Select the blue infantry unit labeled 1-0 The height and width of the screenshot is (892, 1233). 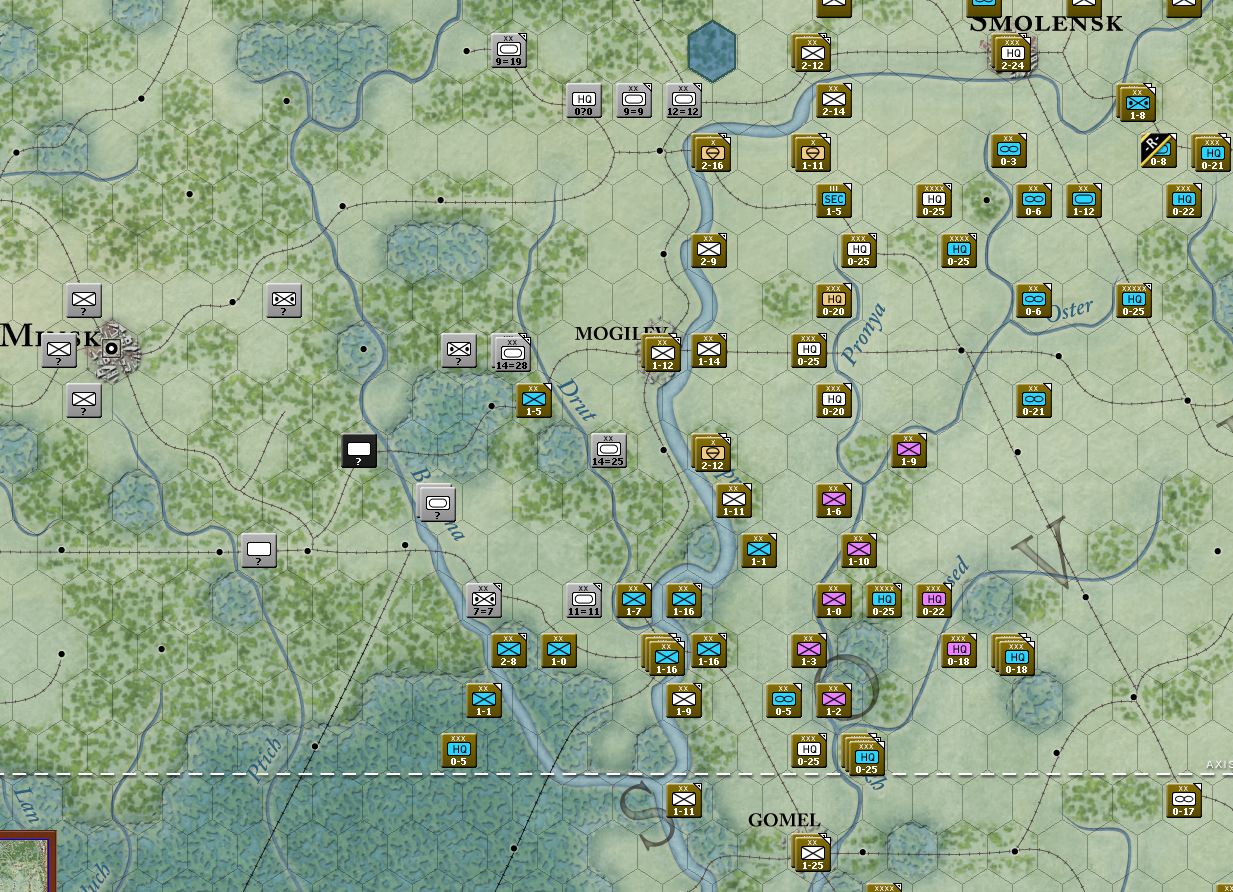click(x=559, y=650)
